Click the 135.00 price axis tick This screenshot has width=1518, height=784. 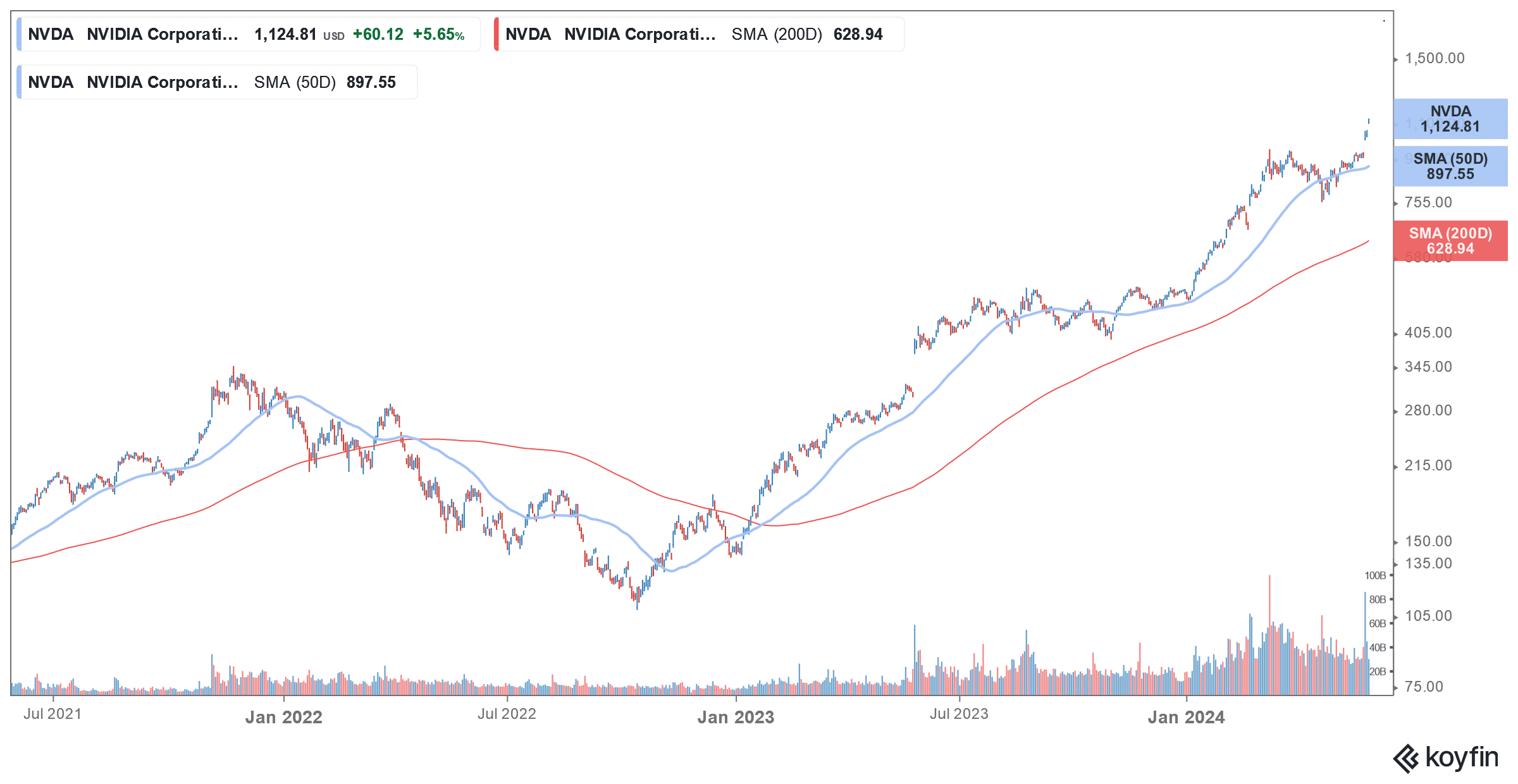click(1428, 563)
